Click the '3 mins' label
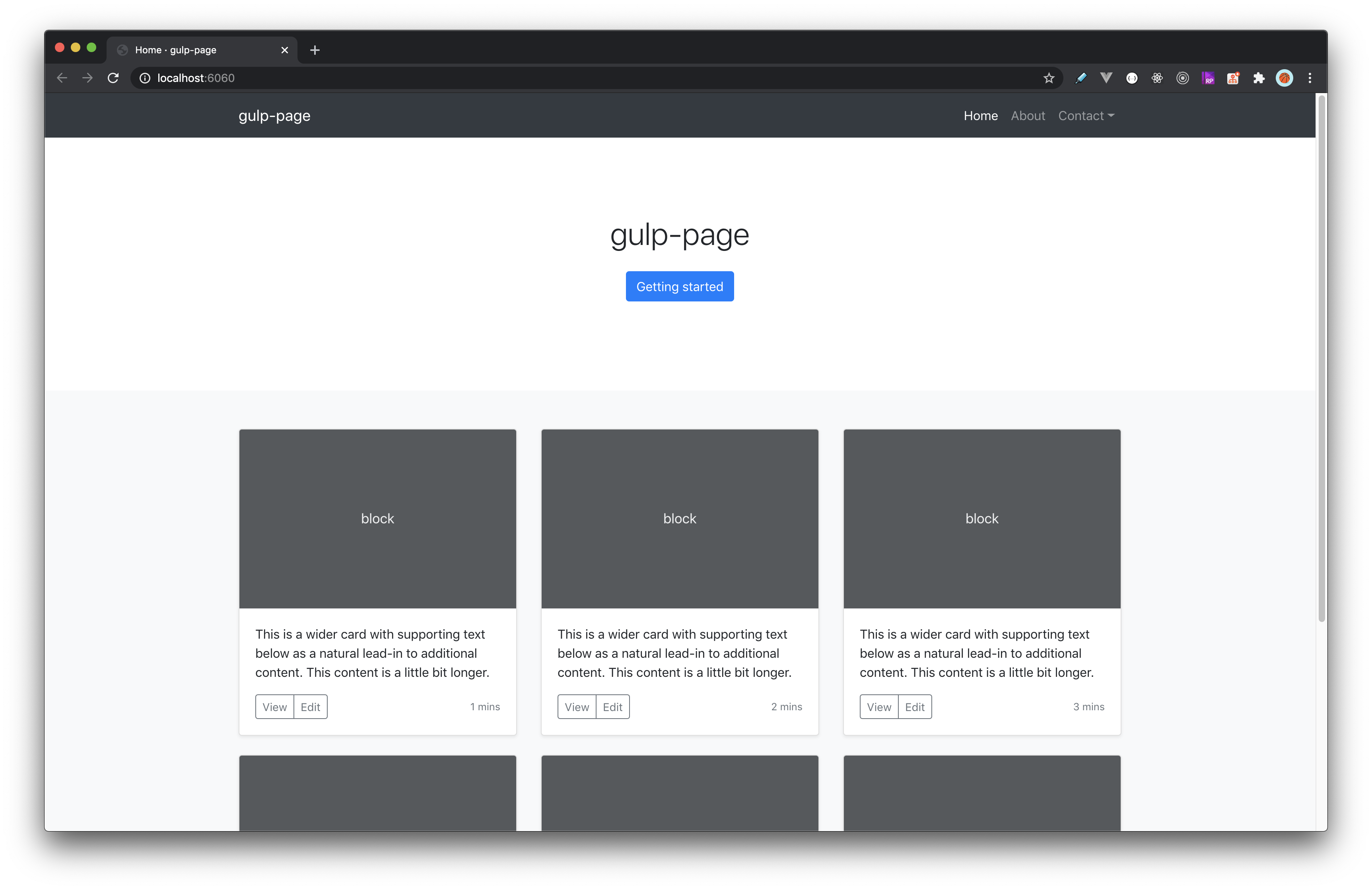Image resolution: width=1372 pixels, height=890 pixels. 1089,707
